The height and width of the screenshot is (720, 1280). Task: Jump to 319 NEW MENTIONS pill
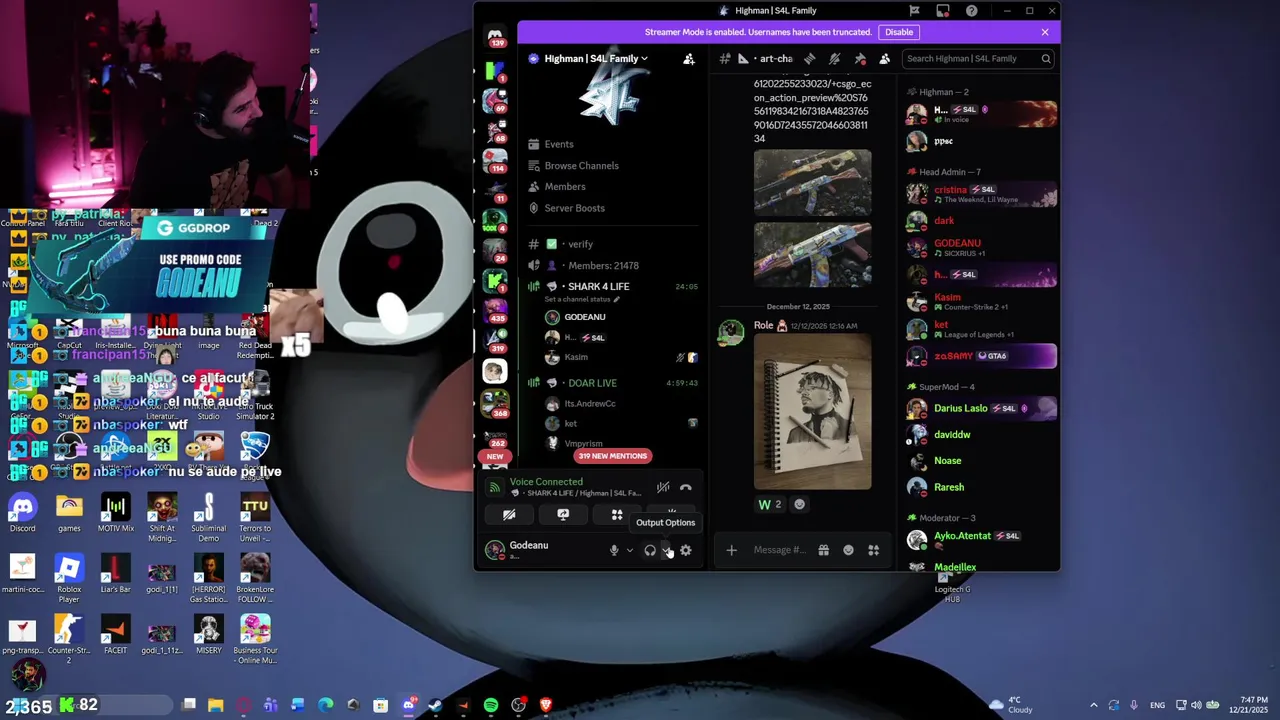[612, 456]
